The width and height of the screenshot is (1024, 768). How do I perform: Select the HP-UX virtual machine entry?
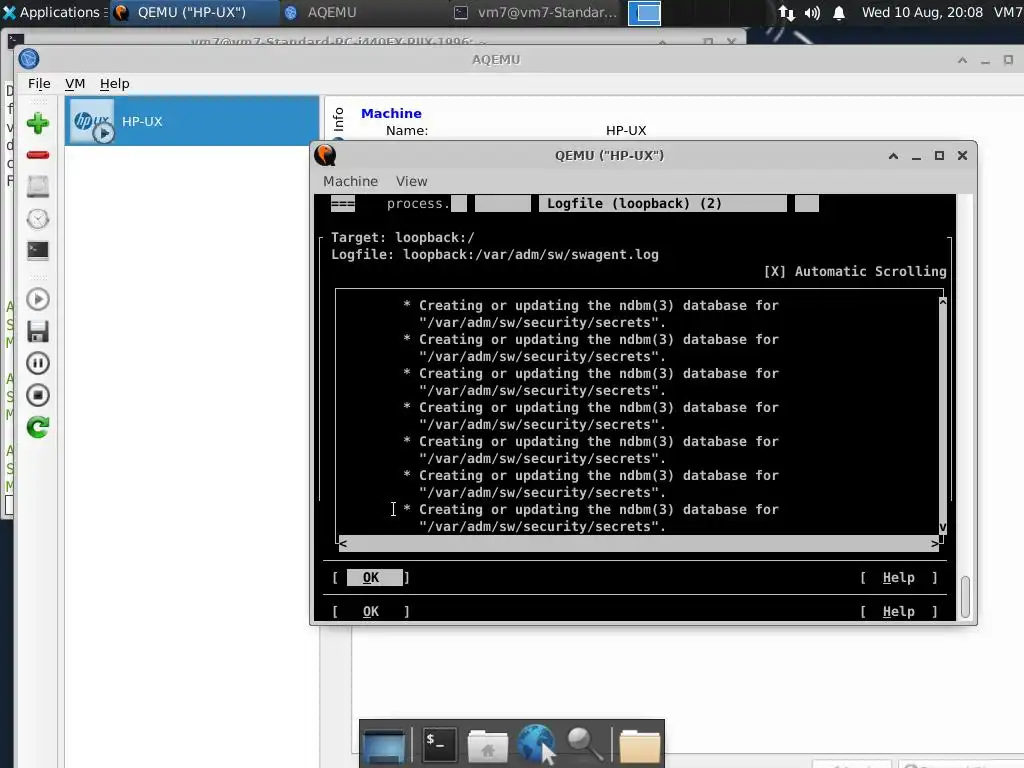192,121
